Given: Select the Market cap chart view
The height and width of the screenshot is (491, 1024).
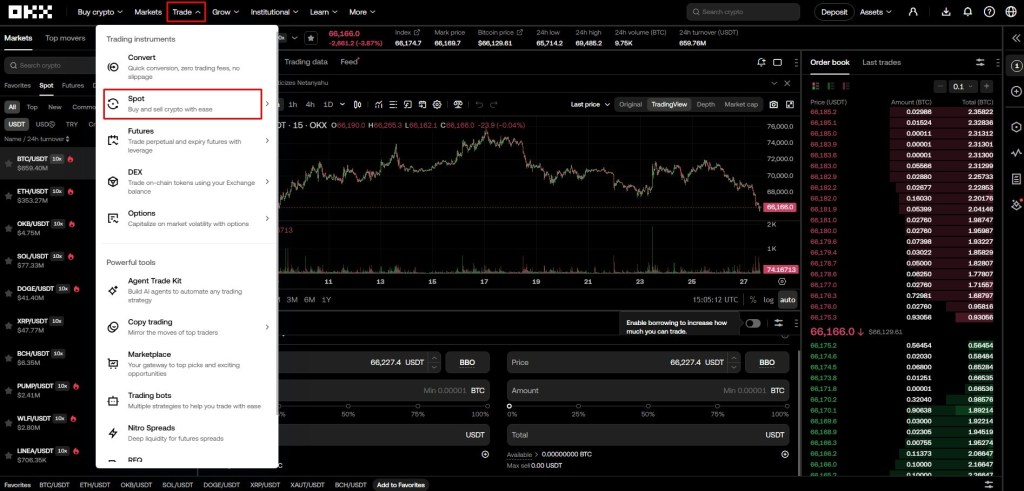Looking at the screenshot, I should pyautogui.click(x=741, y=104).
